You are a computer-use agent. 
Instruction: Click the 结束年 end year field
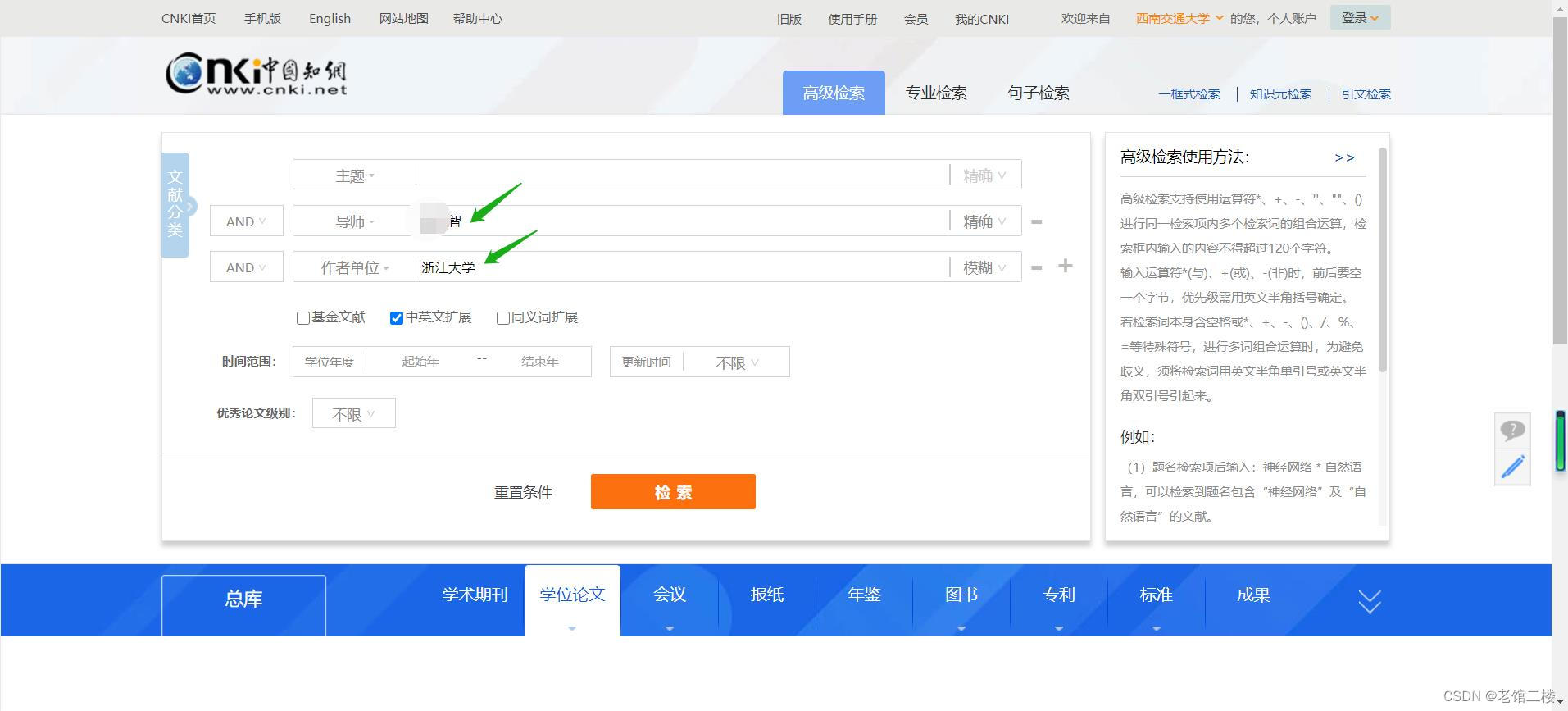539,362
